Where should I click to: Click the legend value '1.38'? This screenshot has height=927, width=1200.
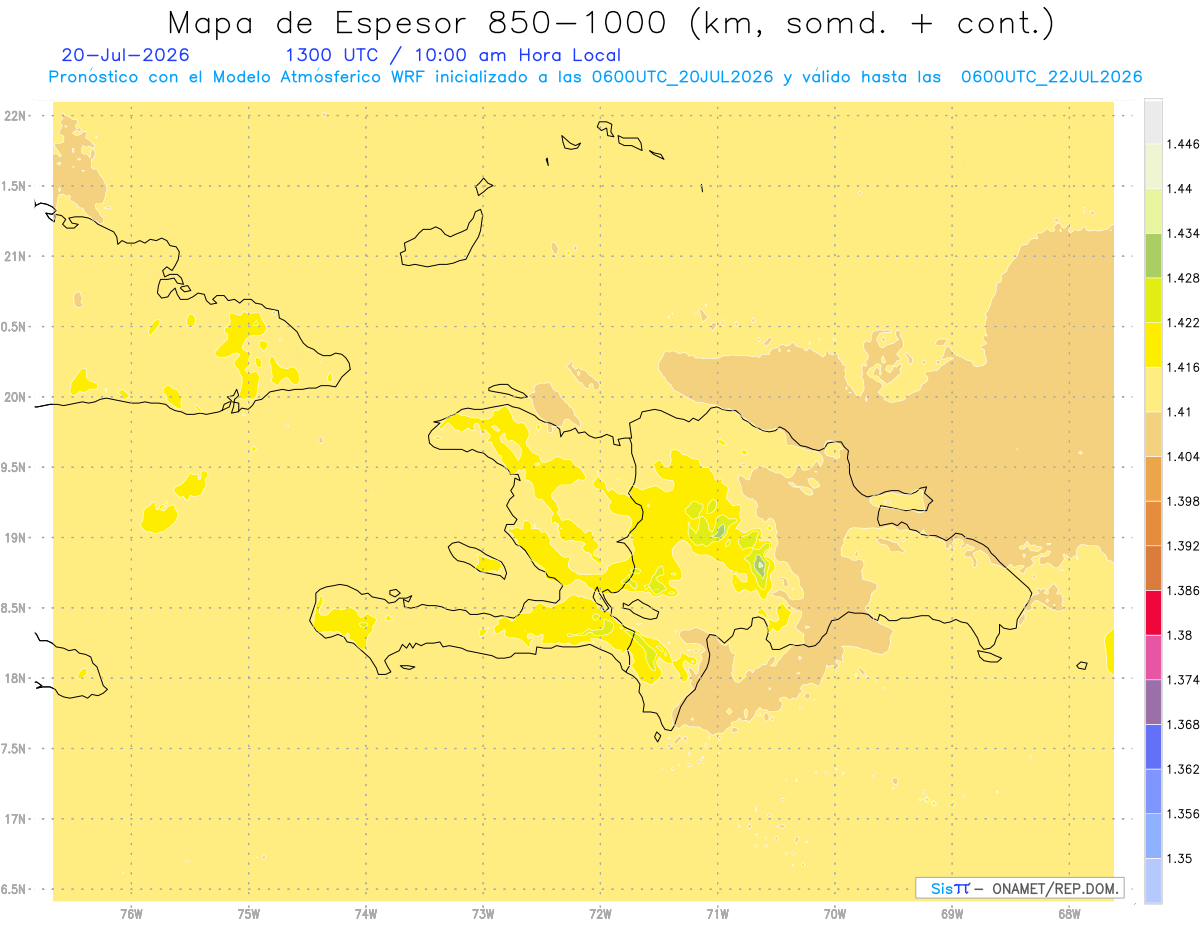click(x=1178, y=635)
